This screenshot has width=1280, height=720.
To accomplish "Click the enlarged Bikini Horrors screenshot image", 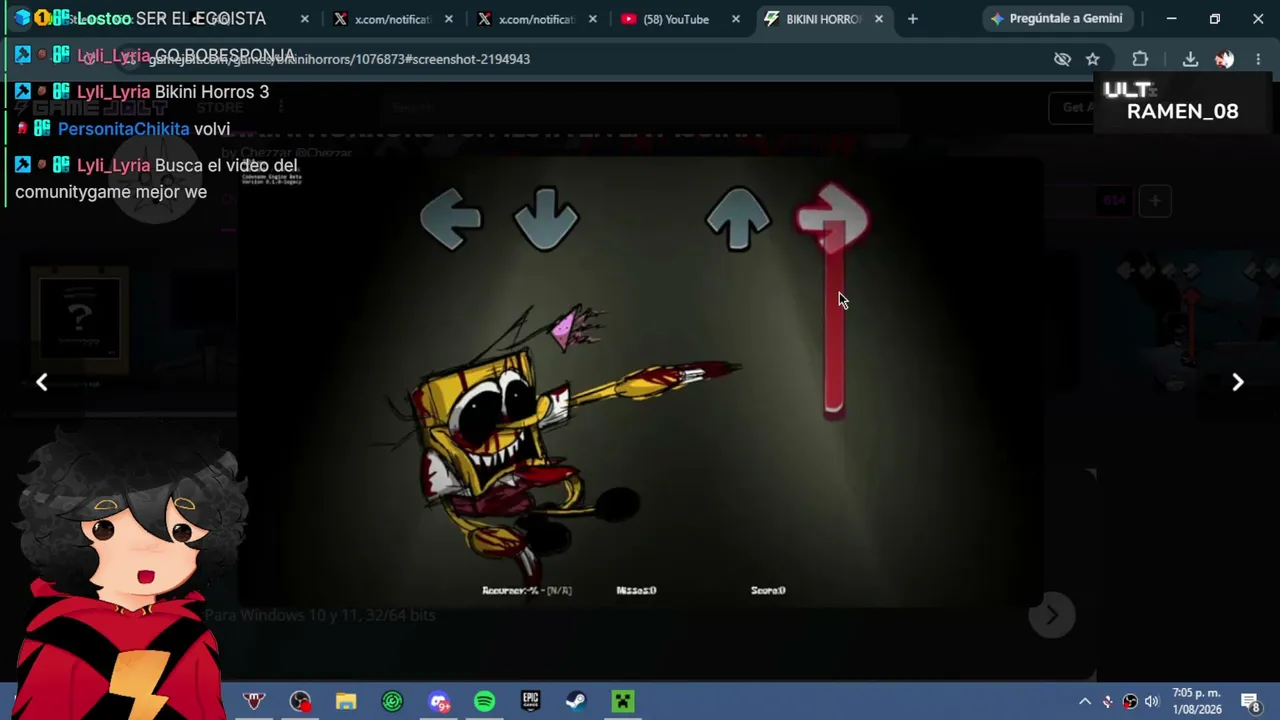I will 640,380.
